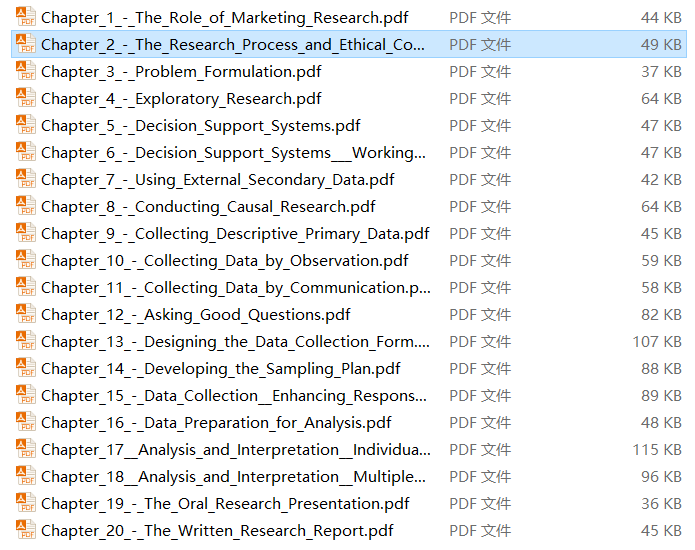The image size is (695, 550).
Task: Click the 49 KB size in Chapter_2 row
Action: (661, 45)
